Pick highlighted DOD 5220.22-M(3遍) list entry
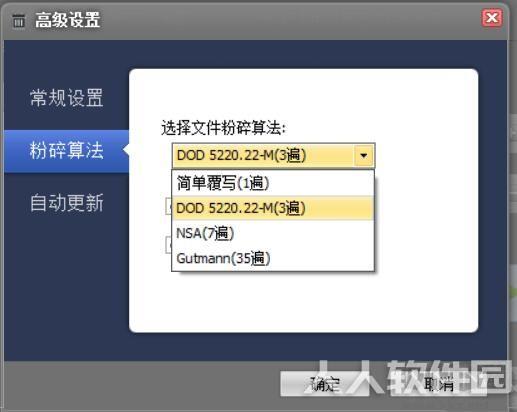Image resolution: width=517 pixels, height=412 pixels. tap(273, 208)
